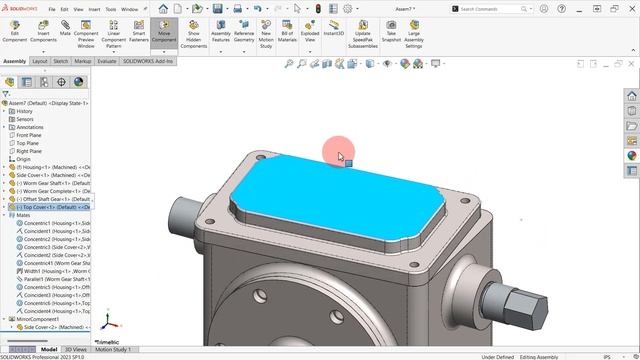The height and width of the screenshot is (360, 640).
Task: Open Component Preview Window
Action: (86, 34)
